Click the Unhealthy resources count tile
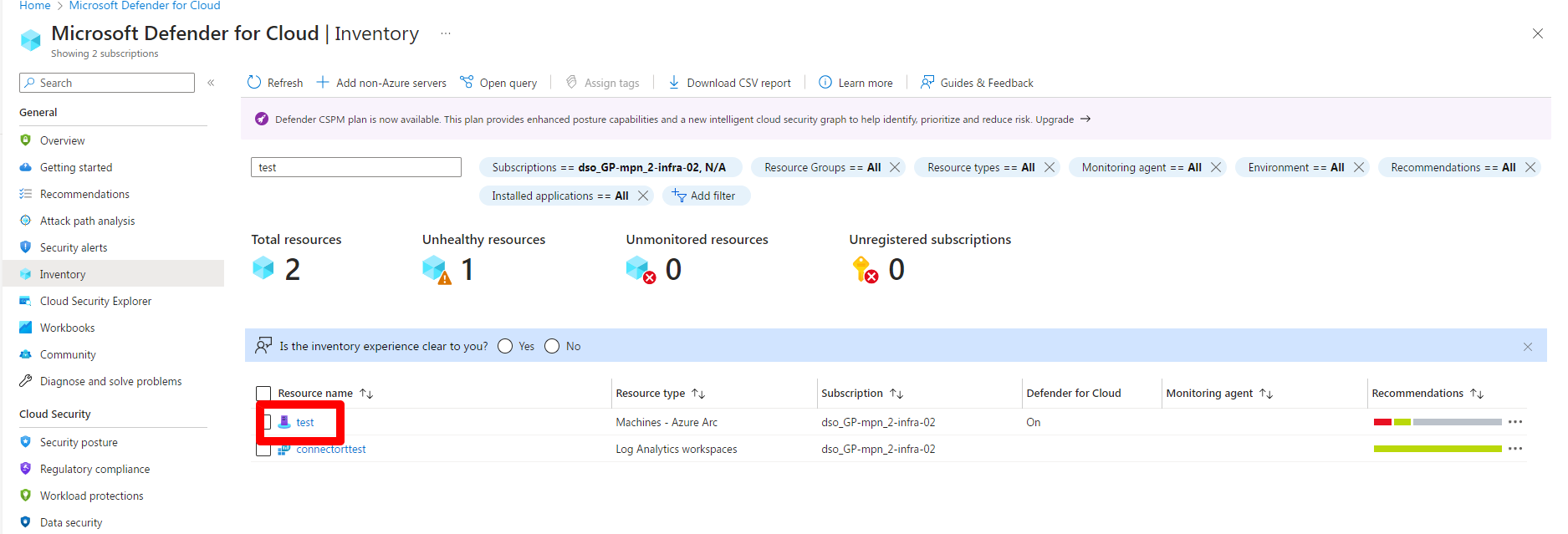 coord(483,258)
